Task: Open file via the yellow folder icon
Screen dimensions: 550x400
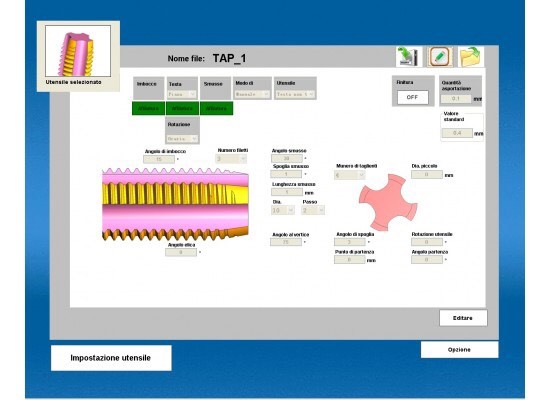Action: (x=470, y=56)
